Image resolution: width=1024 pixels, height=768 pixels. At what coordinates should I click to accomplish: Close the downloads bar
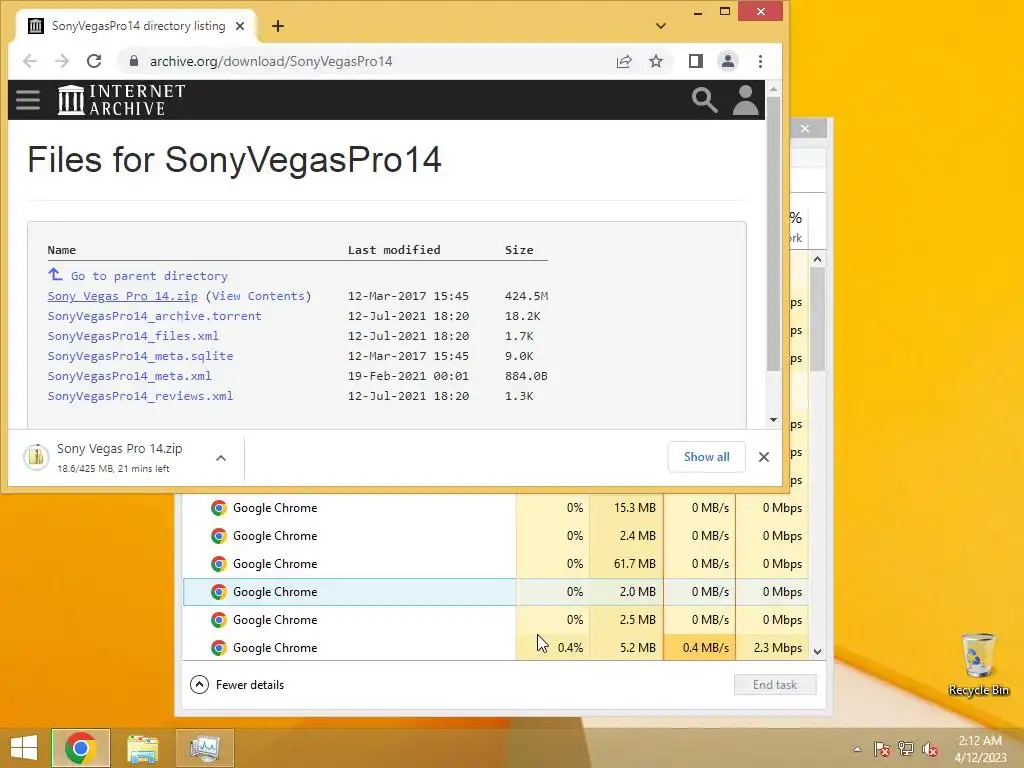pos(763,457)
